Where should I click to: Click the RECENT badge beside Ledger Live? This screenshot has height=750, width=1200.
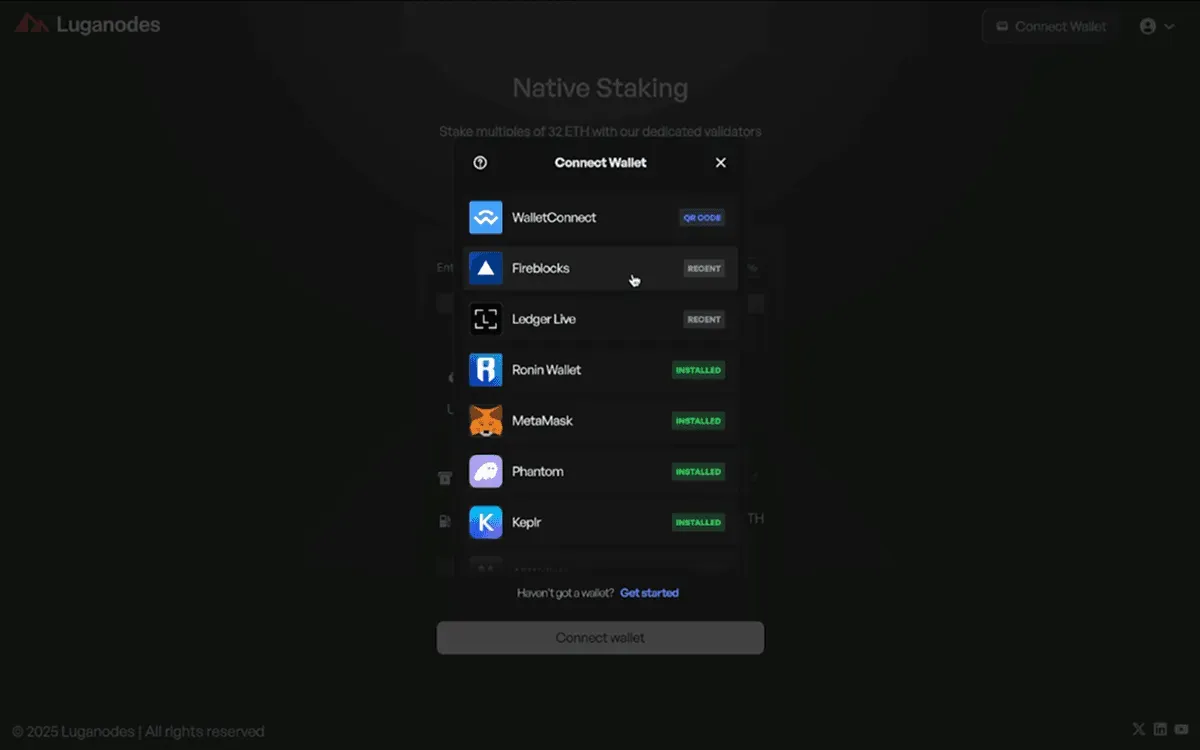704,320
